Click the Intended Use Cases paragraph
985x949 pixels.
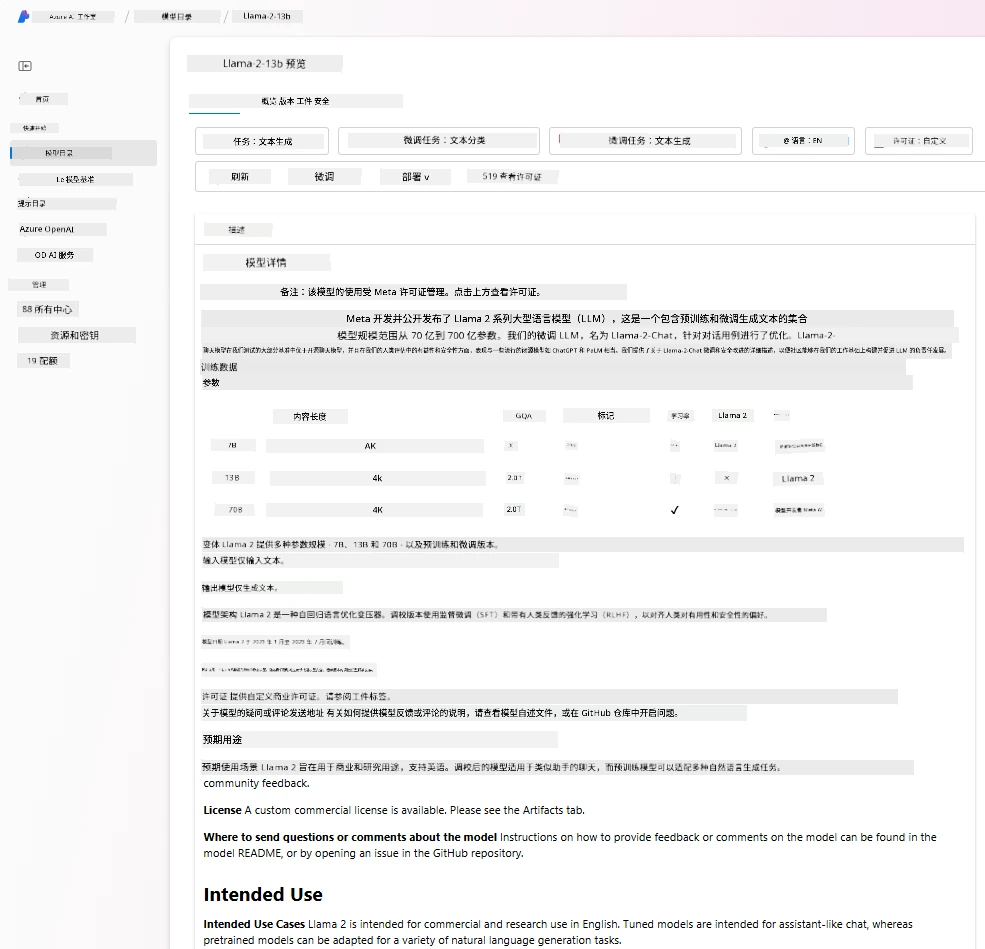point(558,932)
